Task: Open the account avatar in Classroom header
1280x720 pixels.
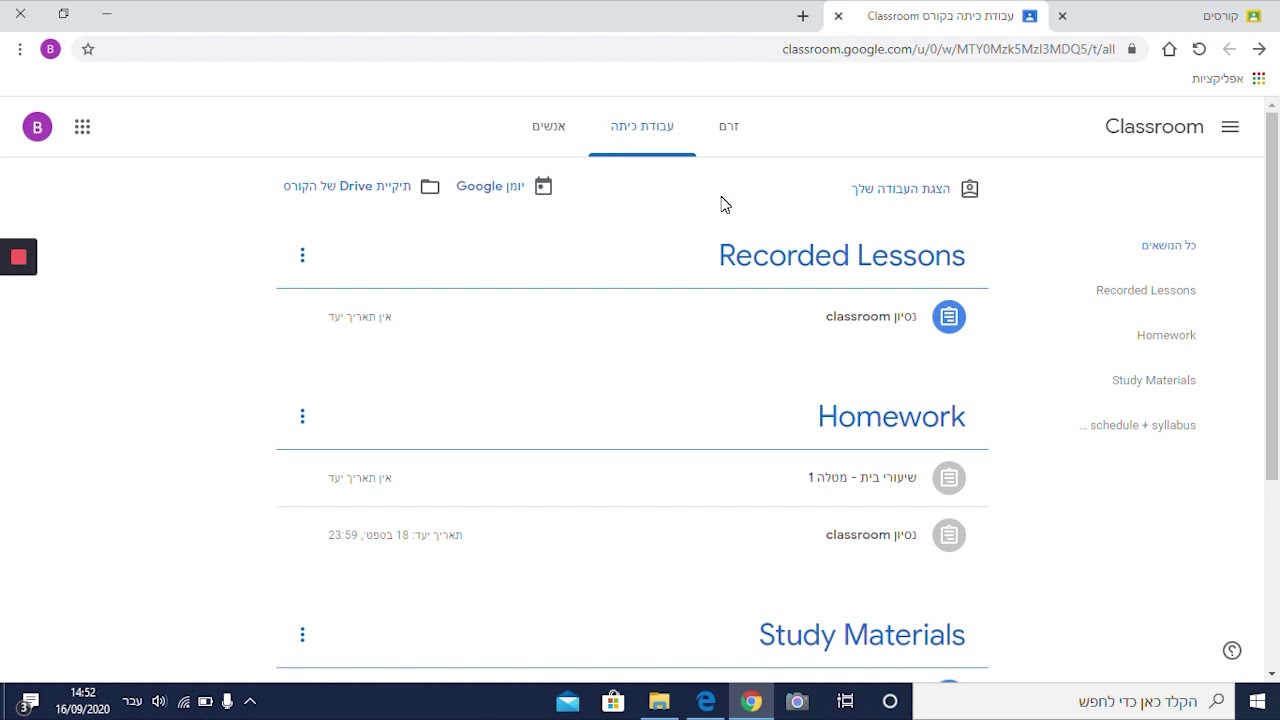Action: pyautogui.click(x=37, y=127)
